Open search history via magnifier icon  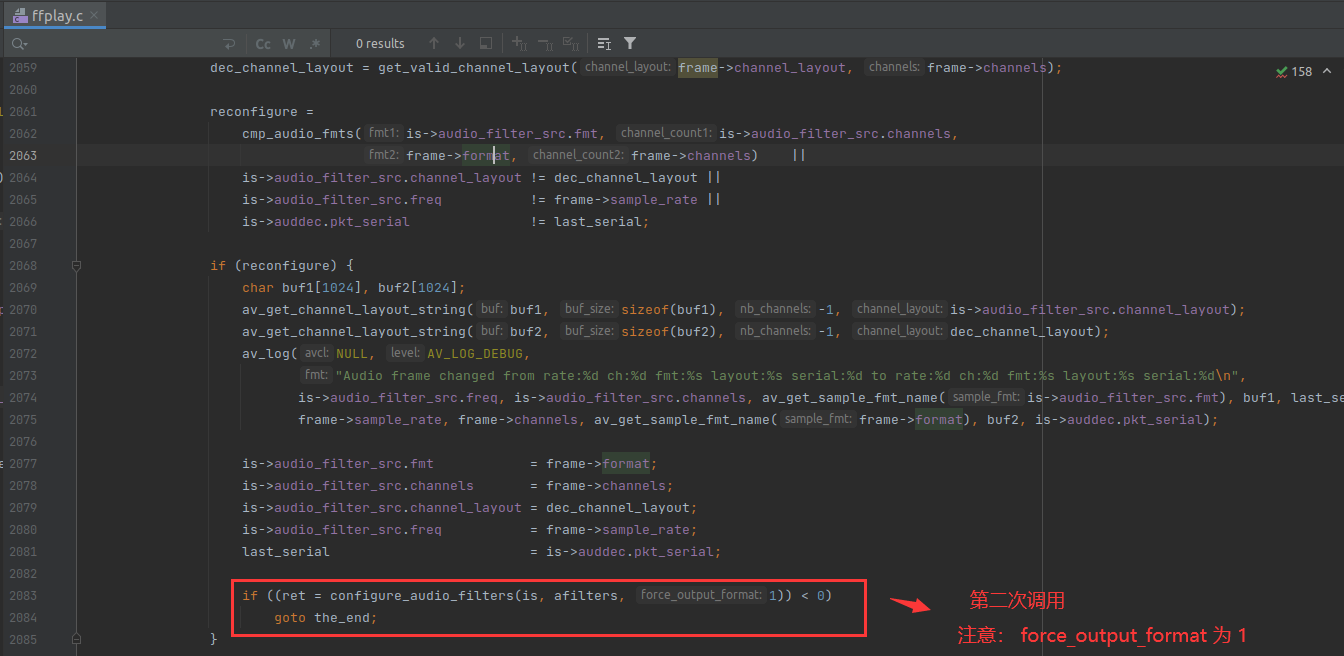click(18, 44)
